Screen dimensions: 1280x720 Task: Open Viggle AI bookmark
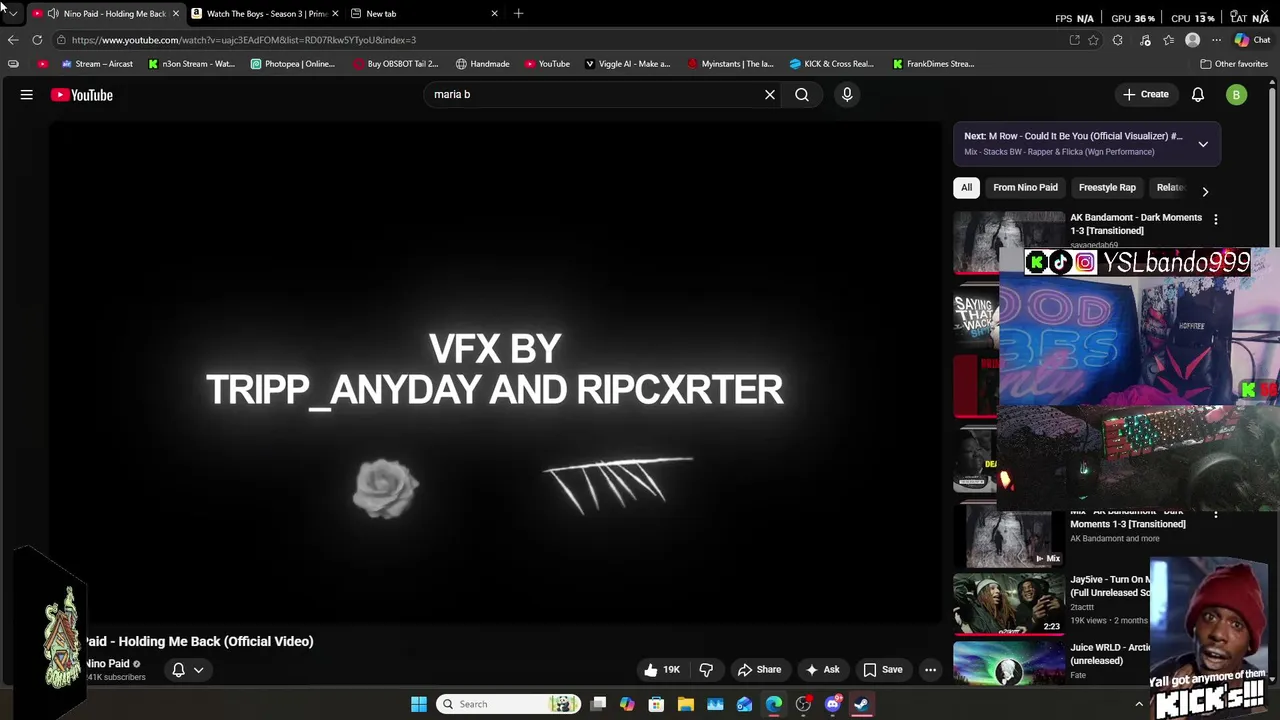click(627, 64)
